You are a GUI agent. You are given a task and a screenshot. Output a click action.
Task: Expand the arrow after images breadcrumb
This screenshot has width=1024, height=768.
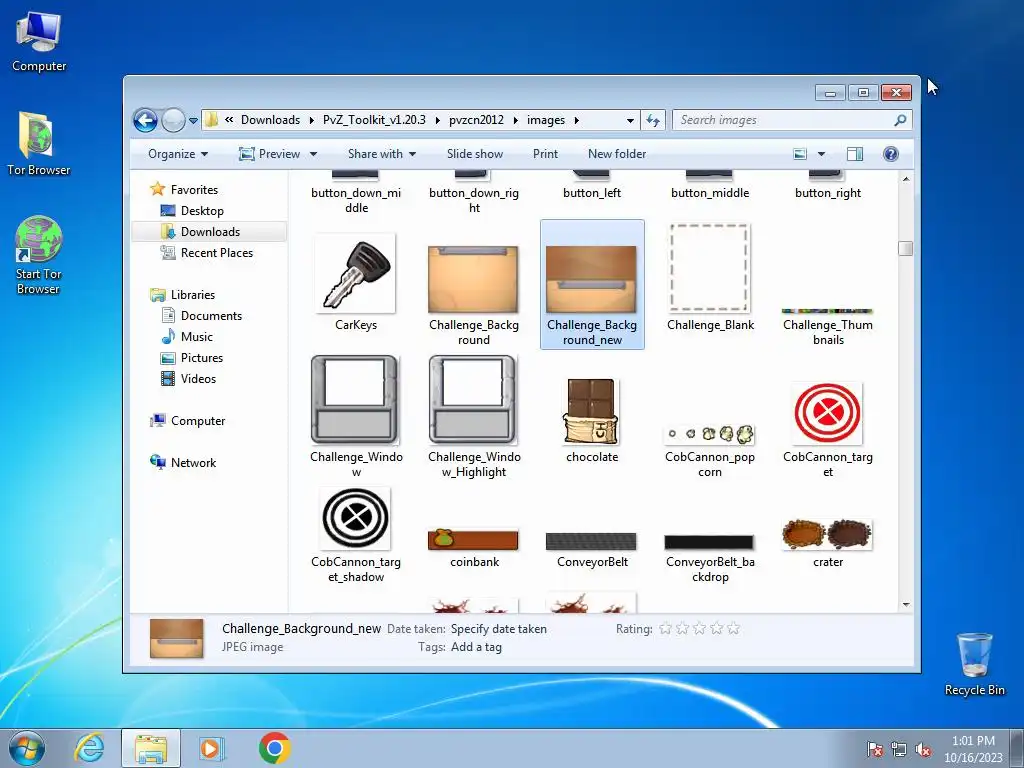click(577, 120)
